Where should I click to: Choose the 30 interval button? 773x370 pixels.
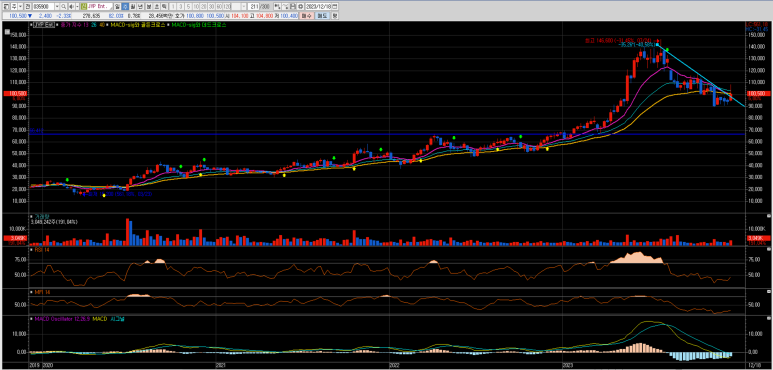[x=211, y=6]
